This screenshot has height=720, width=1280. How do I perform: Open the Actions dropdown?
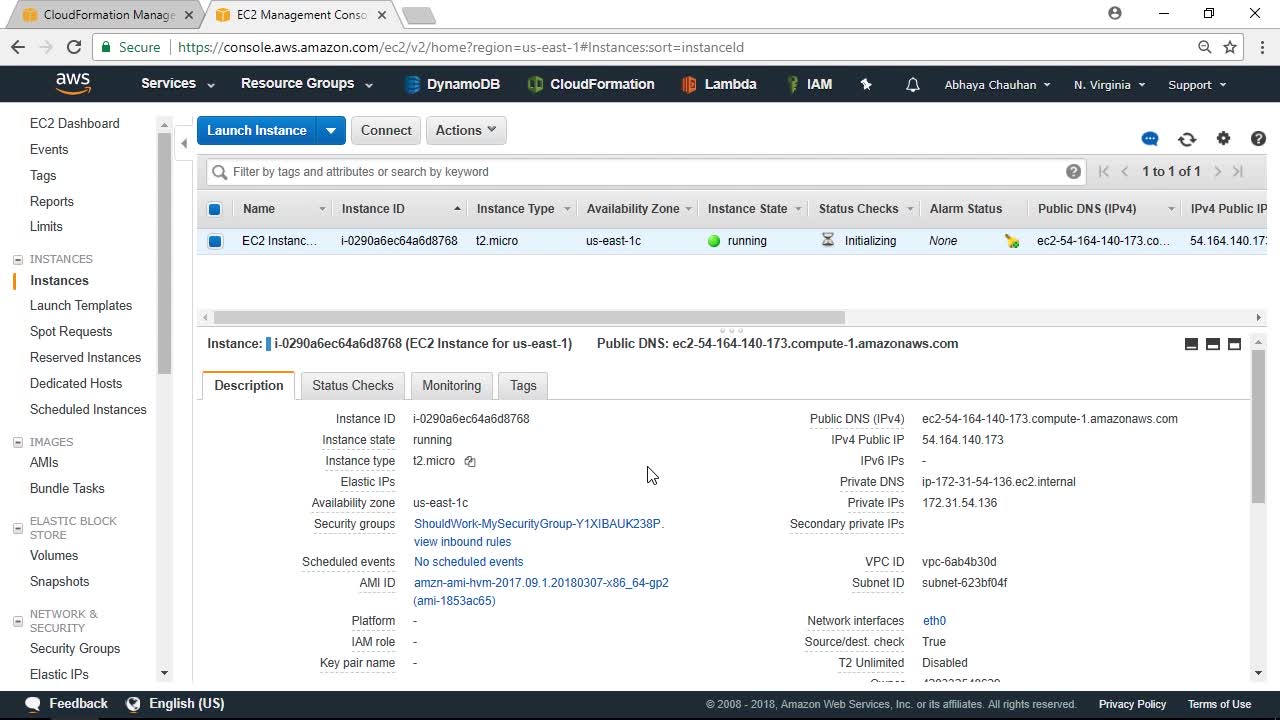pos(466,130)
